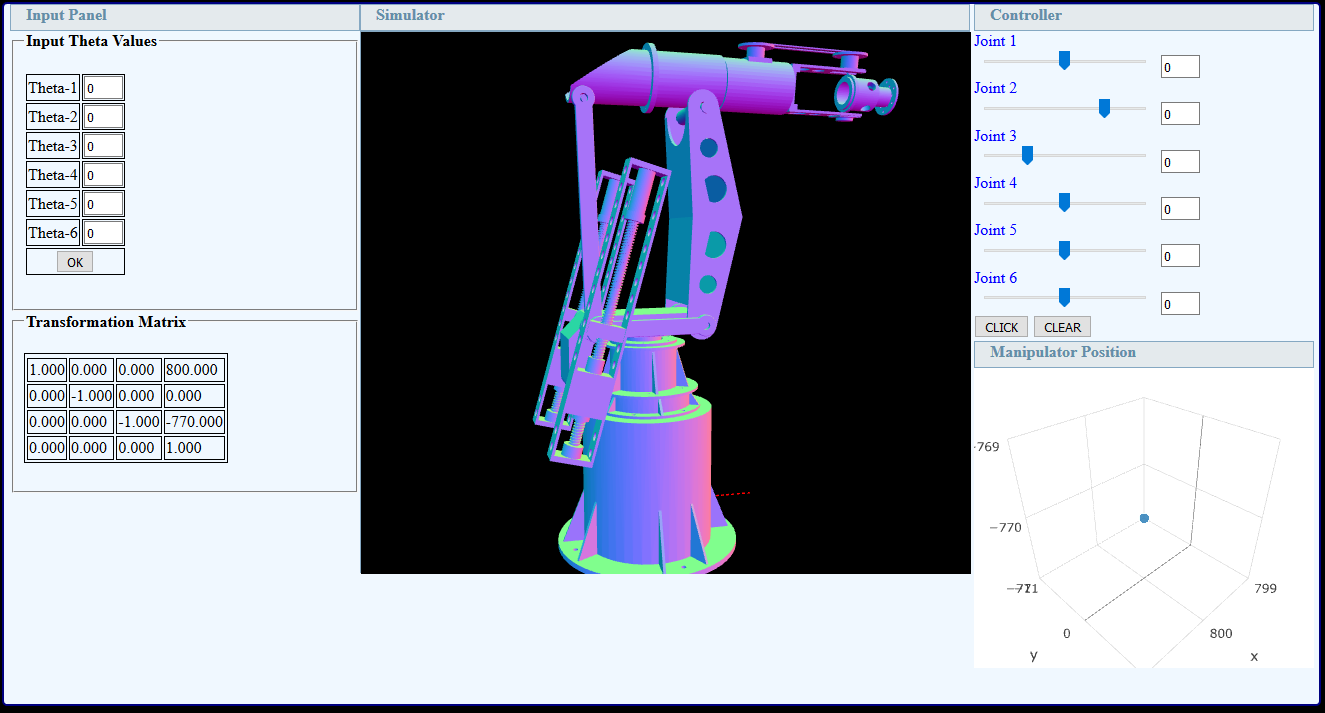Screen dimensions: 1325x713
Task: Click the Joint 6 slider handle
Action: [1064, 297]
